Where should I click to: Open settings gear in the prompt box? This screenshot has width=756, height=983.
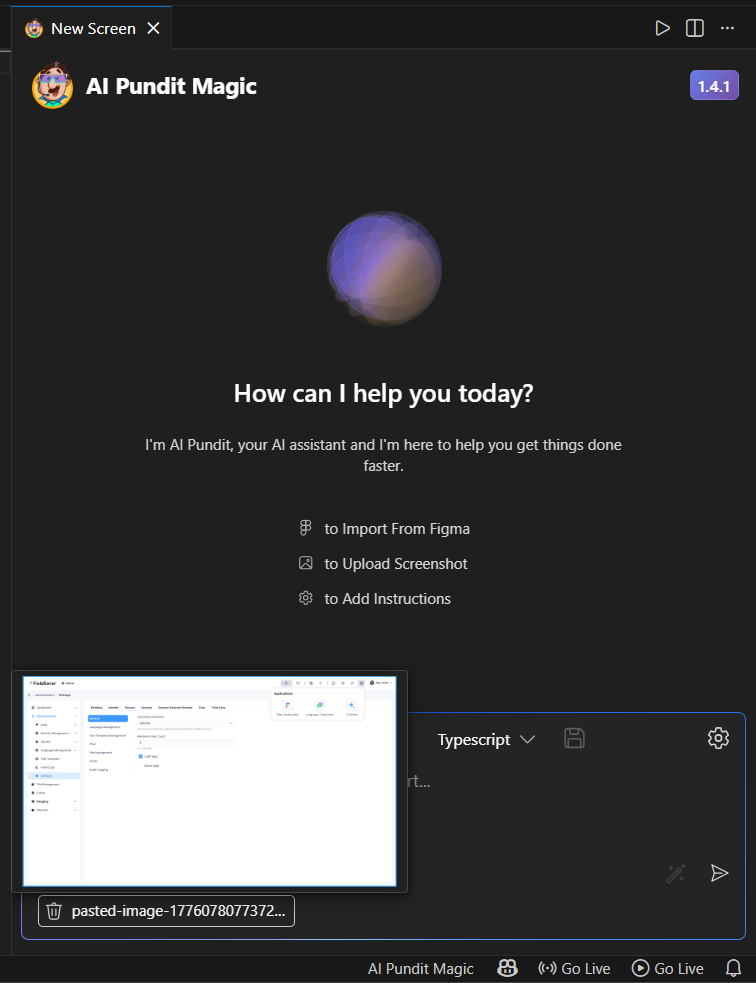pyautogui.click(x=718, y=738)
